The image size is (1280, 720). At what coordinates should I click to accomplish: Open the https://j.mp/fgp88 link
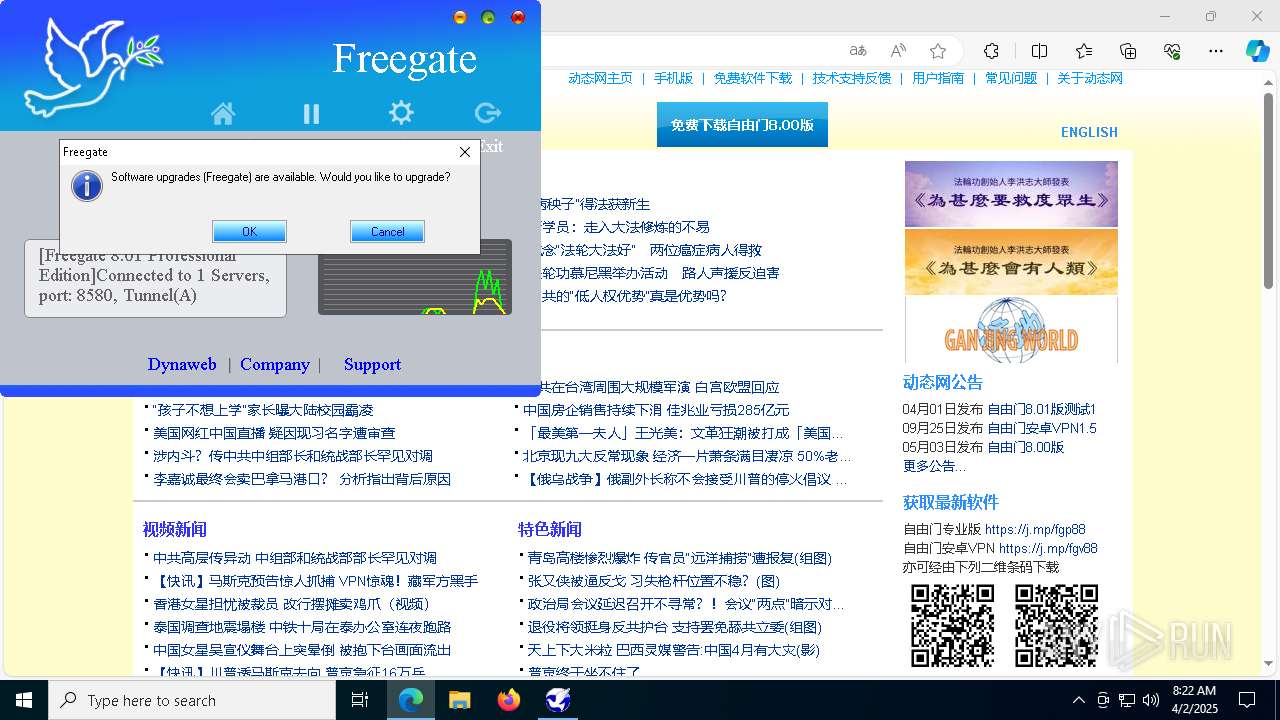point(1035,530)
